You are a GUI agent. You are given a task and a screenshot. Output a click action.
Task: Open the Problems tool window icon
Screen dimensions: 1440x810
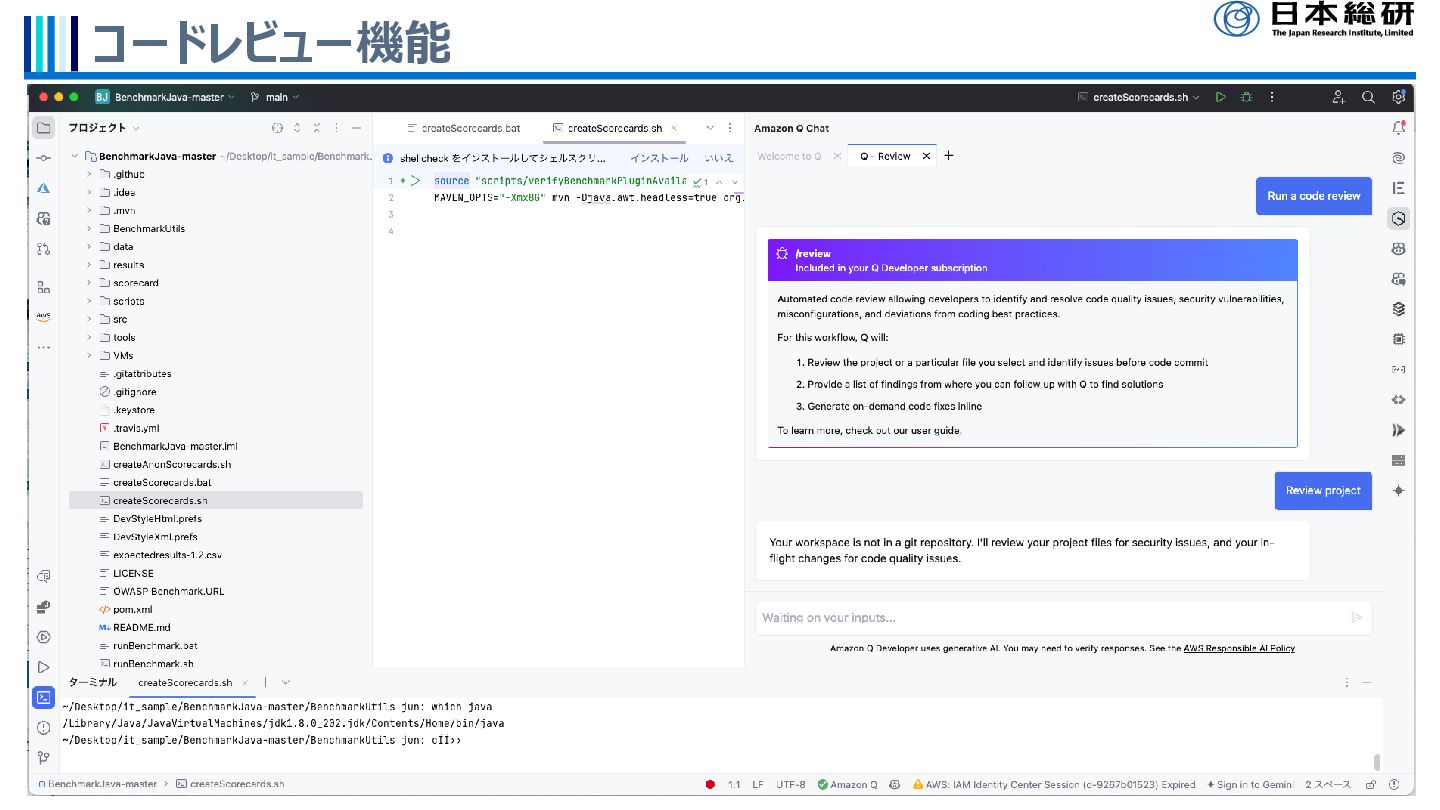coord(43,727)
